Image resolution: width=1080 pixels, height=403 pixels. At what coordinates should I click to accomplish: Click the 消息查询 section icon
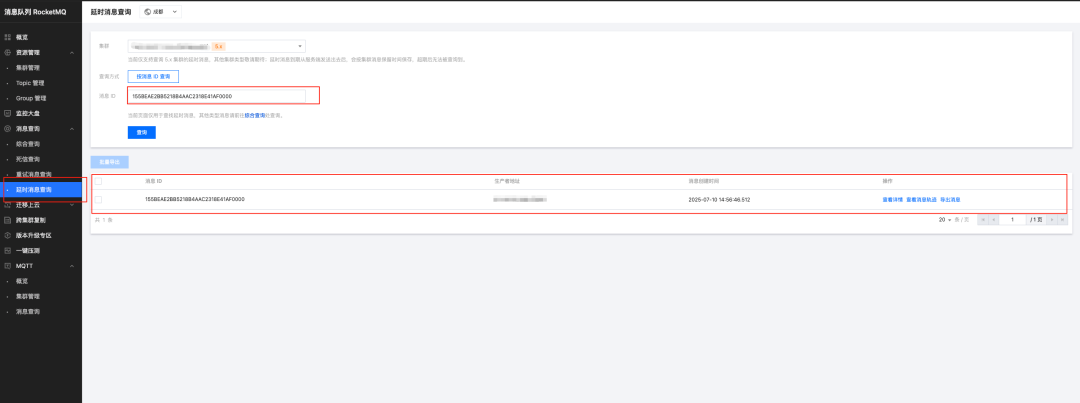coord(8,129)
